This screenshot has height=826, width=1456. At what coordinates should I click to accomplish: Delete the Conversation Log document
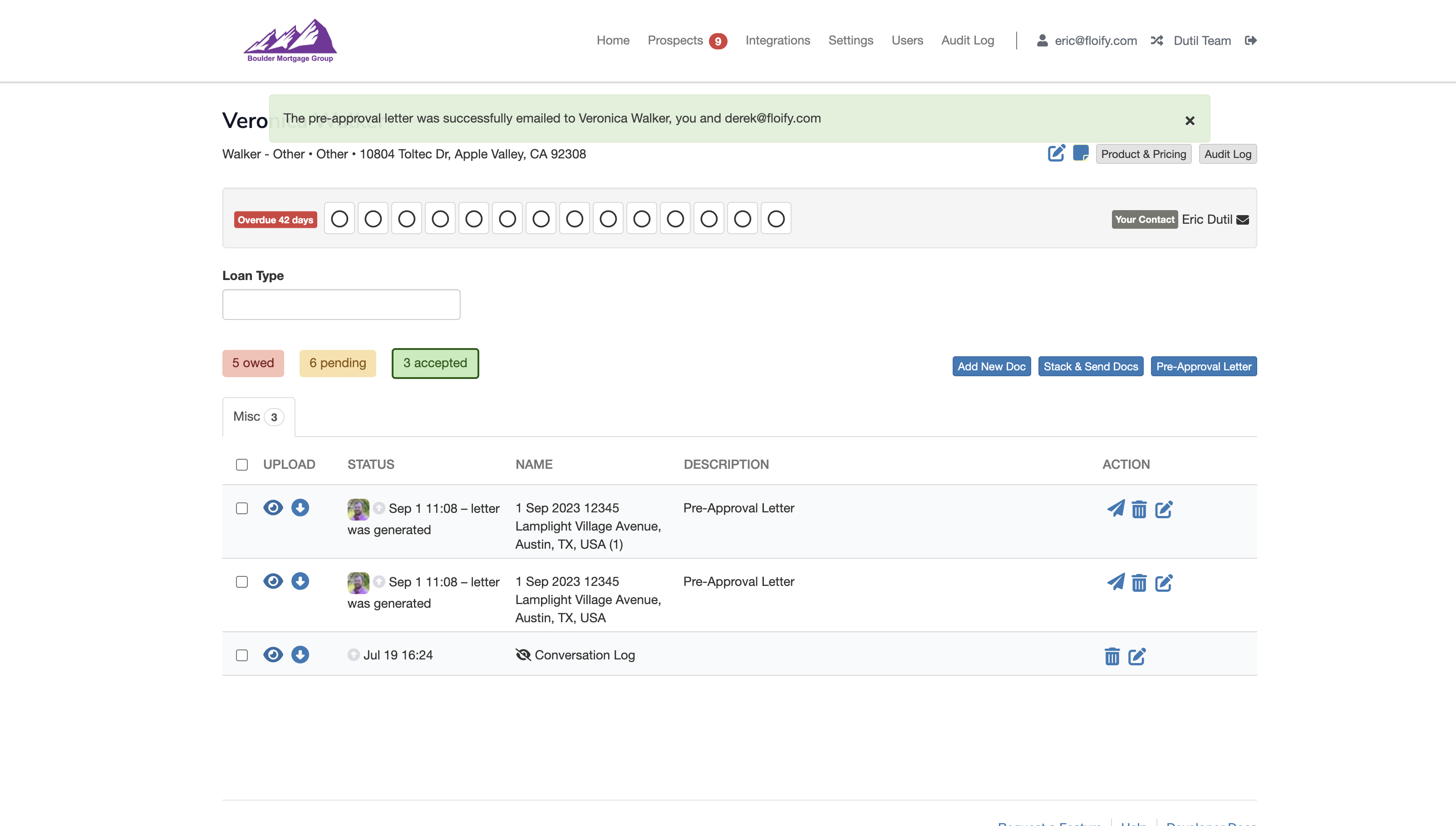click(x=1112, y=656)
